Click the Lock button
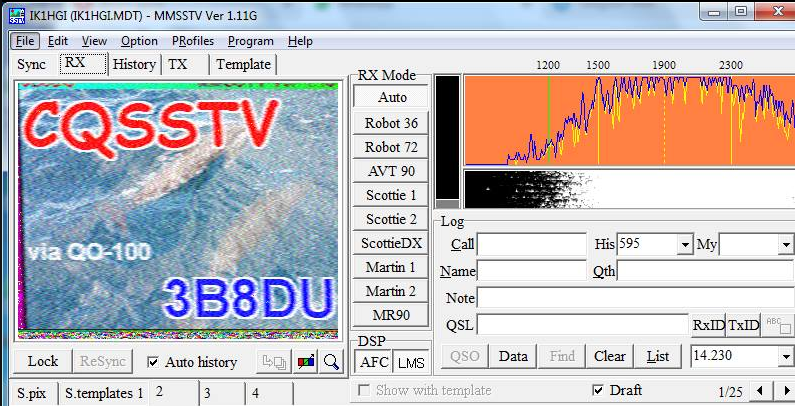The width and height of the screenshot is (796, 406). pos(43,362)
